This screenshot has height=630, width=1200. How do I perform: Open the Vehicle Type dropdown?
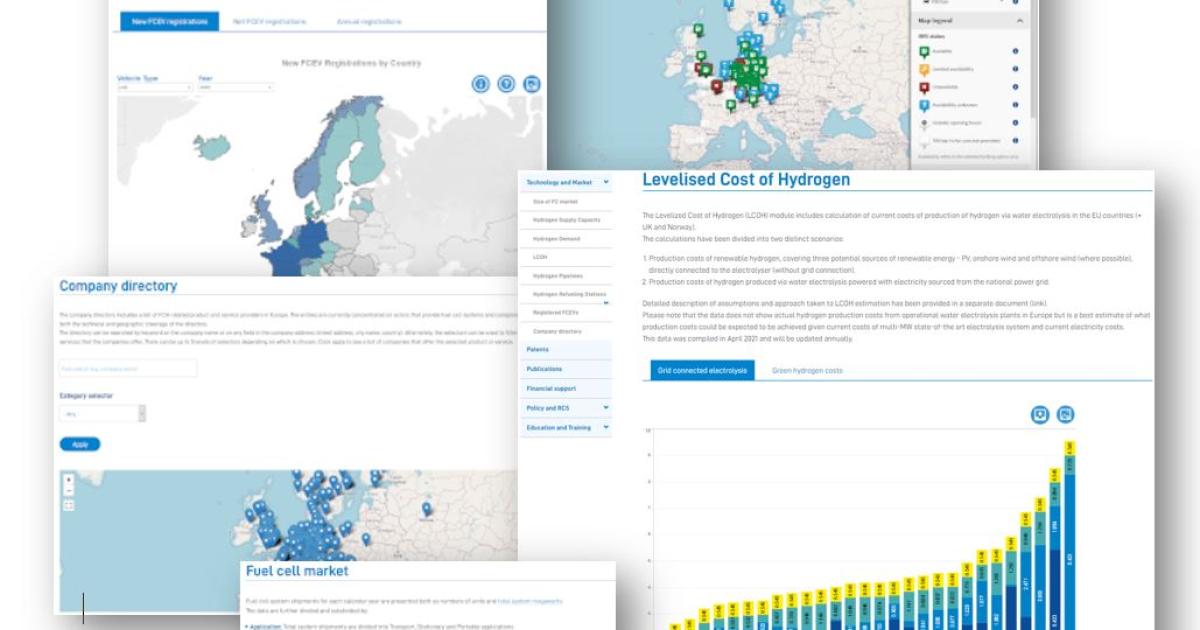pos(154,88)
